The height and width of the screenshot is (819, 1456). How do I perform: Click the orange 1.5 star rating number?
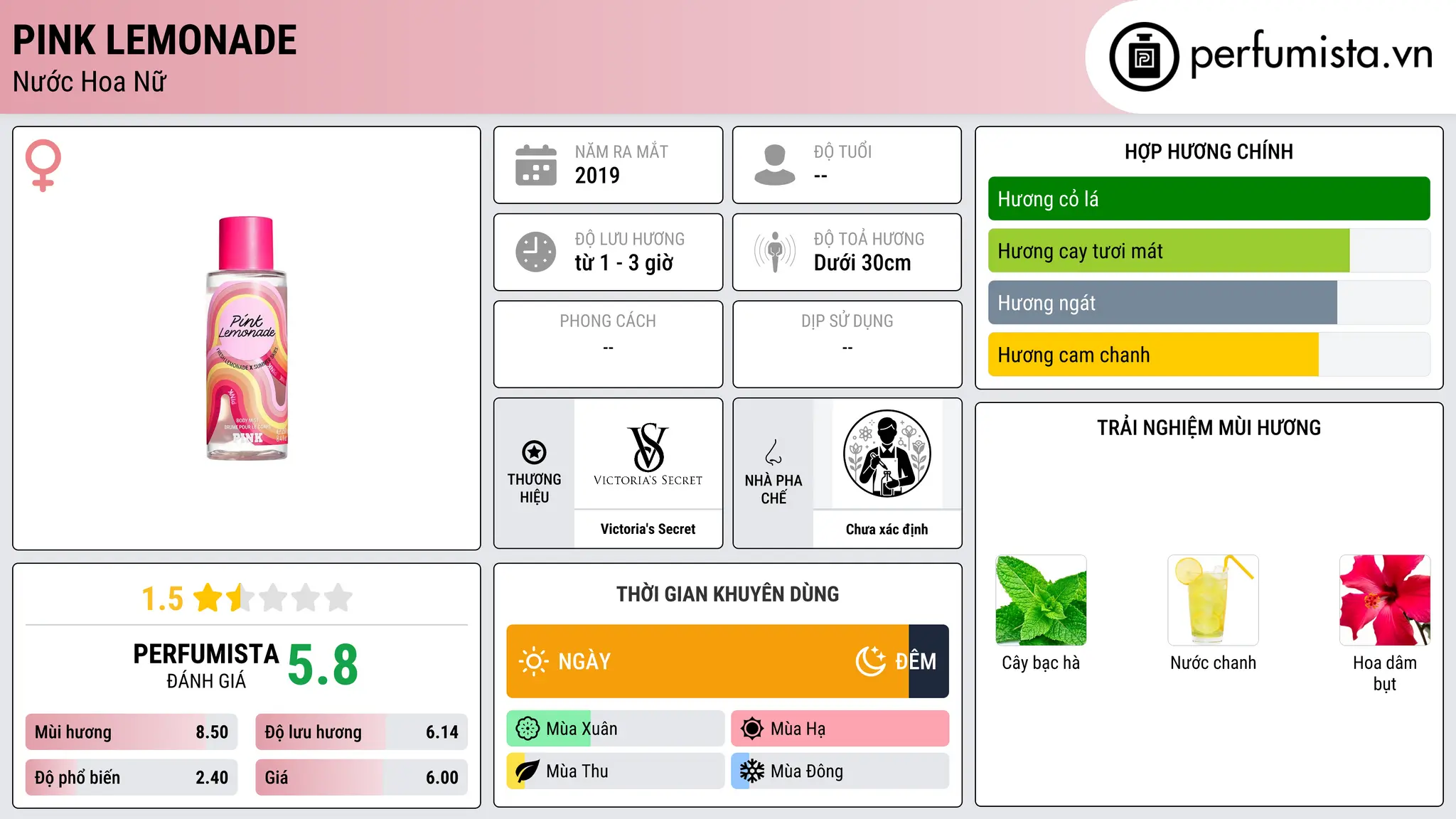pyautogui.click(x=162, y=599)
